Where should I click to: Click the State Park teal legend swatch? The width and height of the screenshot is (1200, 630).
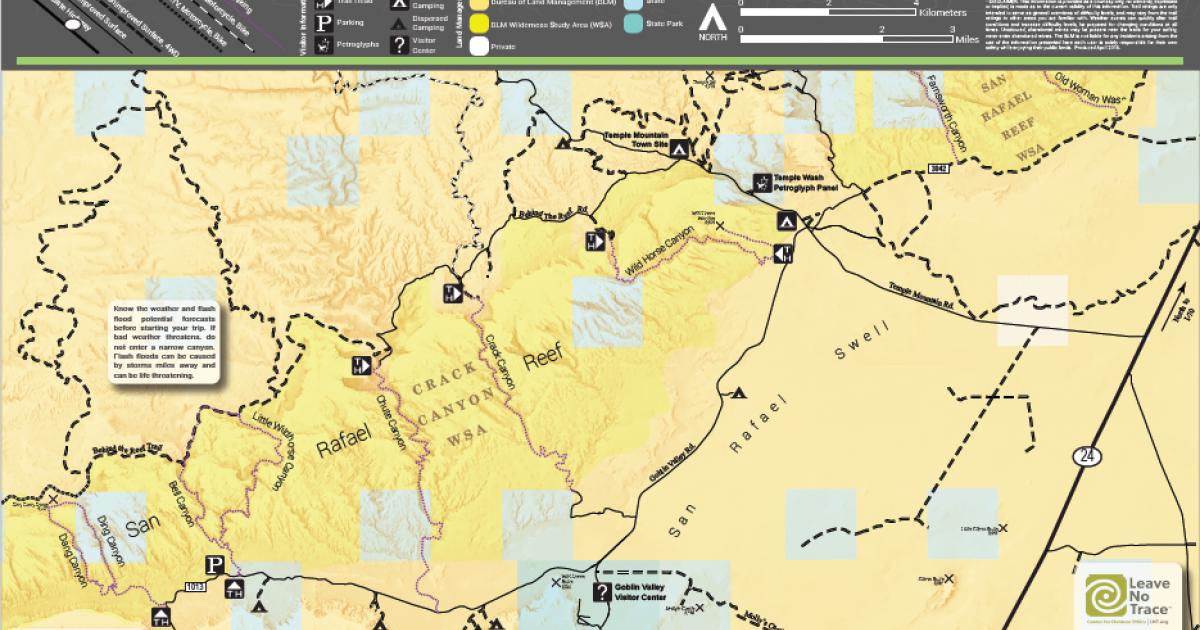click(633, 21)
